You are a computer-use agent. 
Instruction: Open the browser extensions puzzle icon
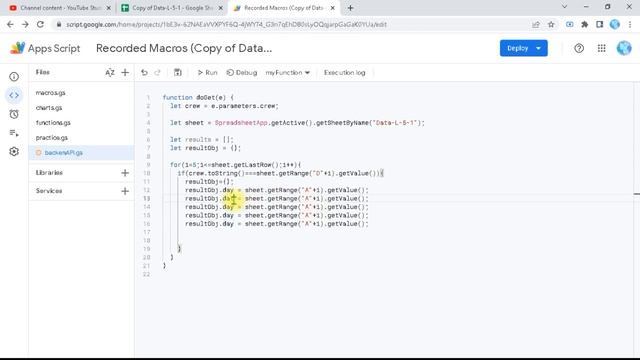click(x=584, y=24)
